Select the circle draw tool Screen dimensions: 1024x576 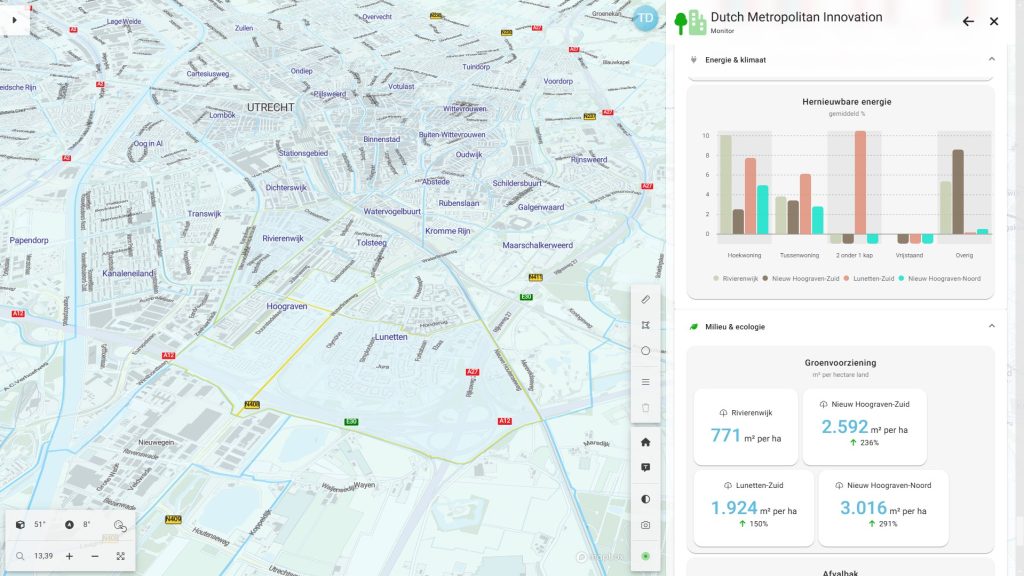pos(645,351)
